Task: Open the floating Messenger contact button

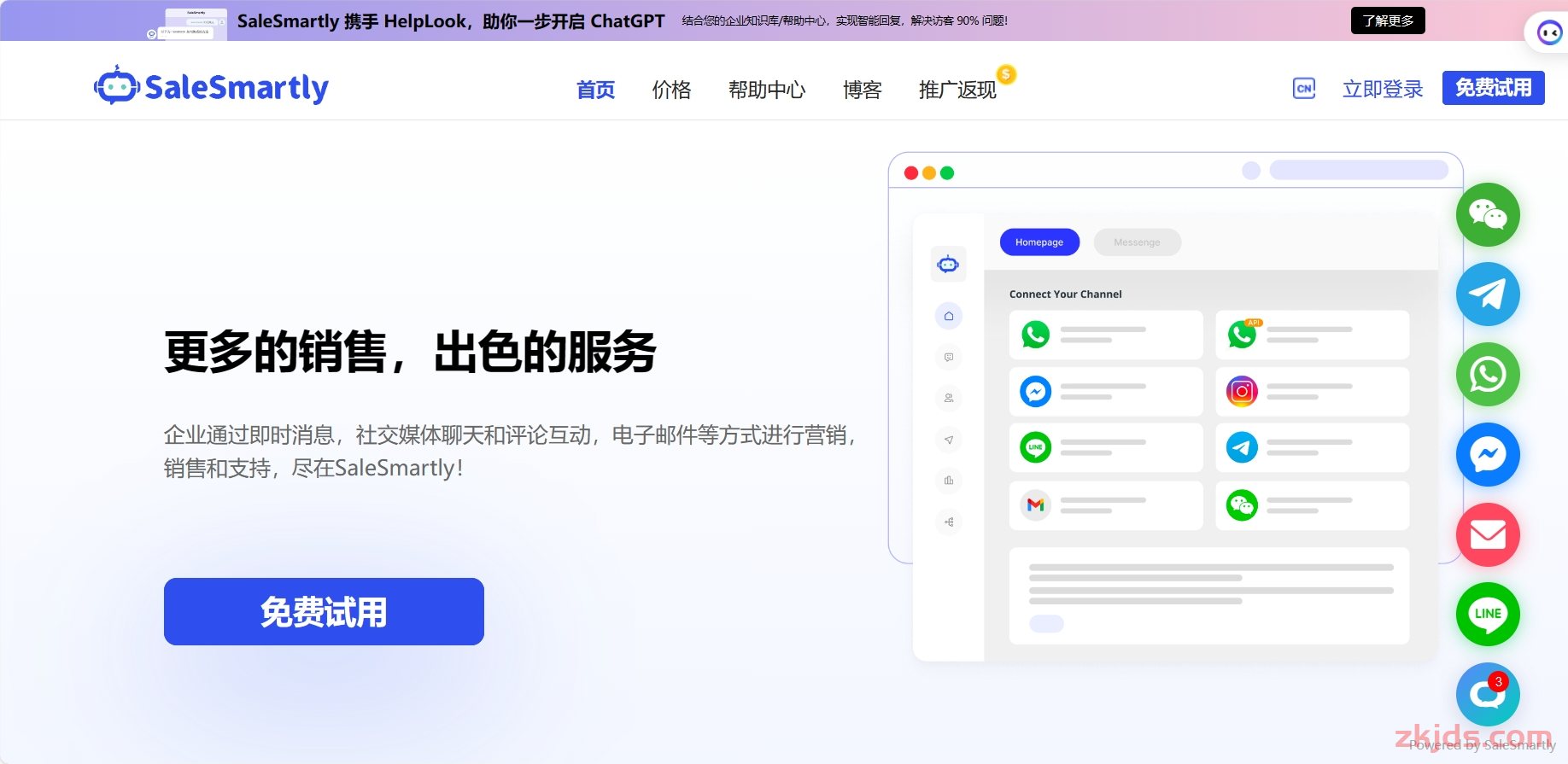Action: click(x=1488, y=454)
